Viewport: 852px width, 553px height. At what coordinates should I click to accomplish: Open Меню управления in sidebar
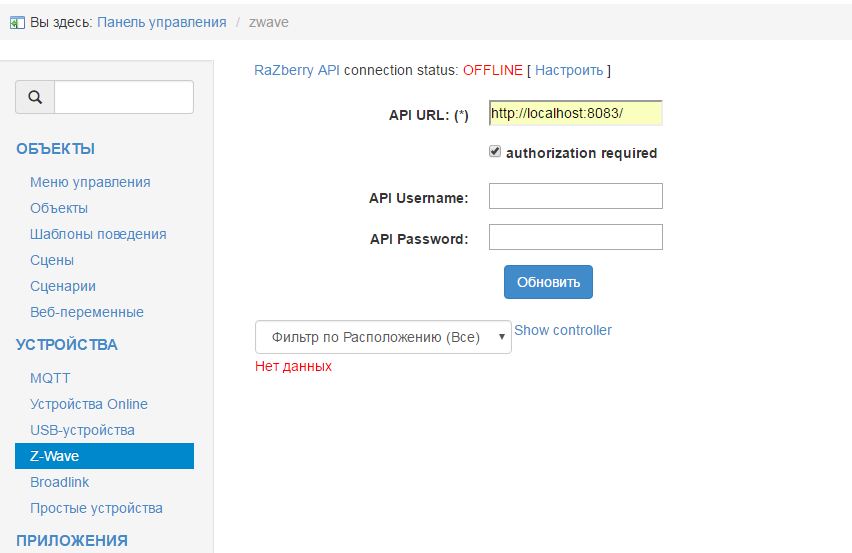(x=90, y=182)
